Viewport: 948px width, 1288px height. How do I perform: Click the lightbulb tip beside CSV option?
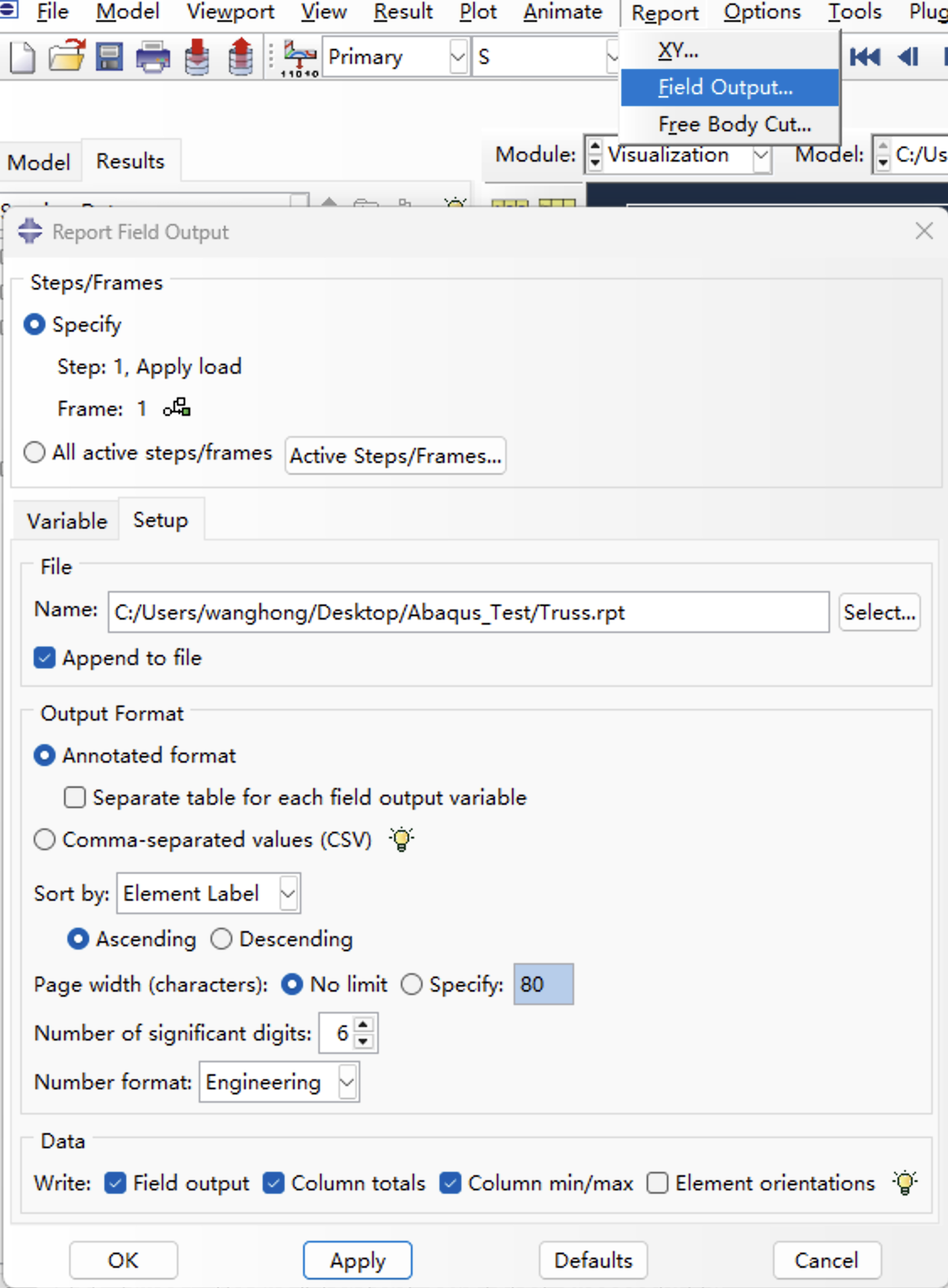click(402, 839)
